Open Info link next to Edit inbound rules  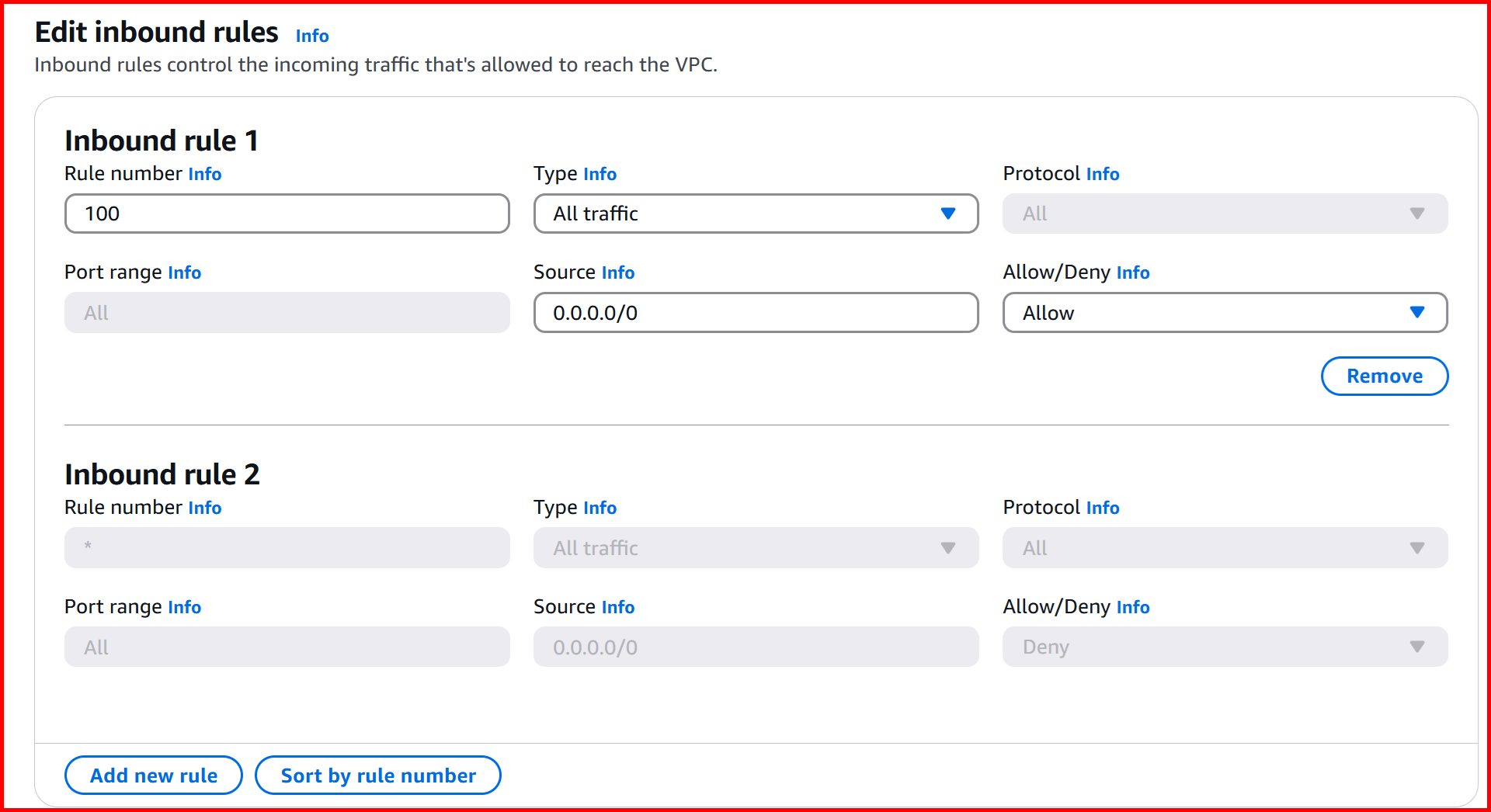312,36
